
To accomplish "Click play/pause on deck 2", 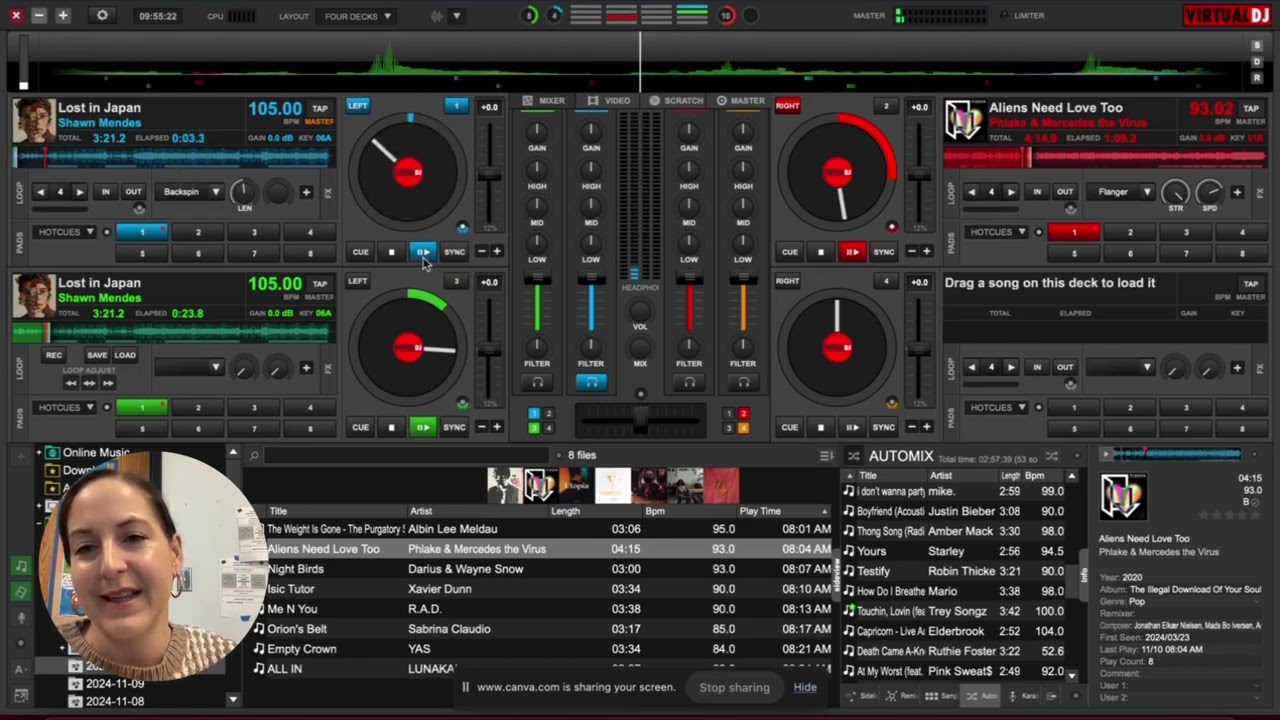I will click(852, 252).
